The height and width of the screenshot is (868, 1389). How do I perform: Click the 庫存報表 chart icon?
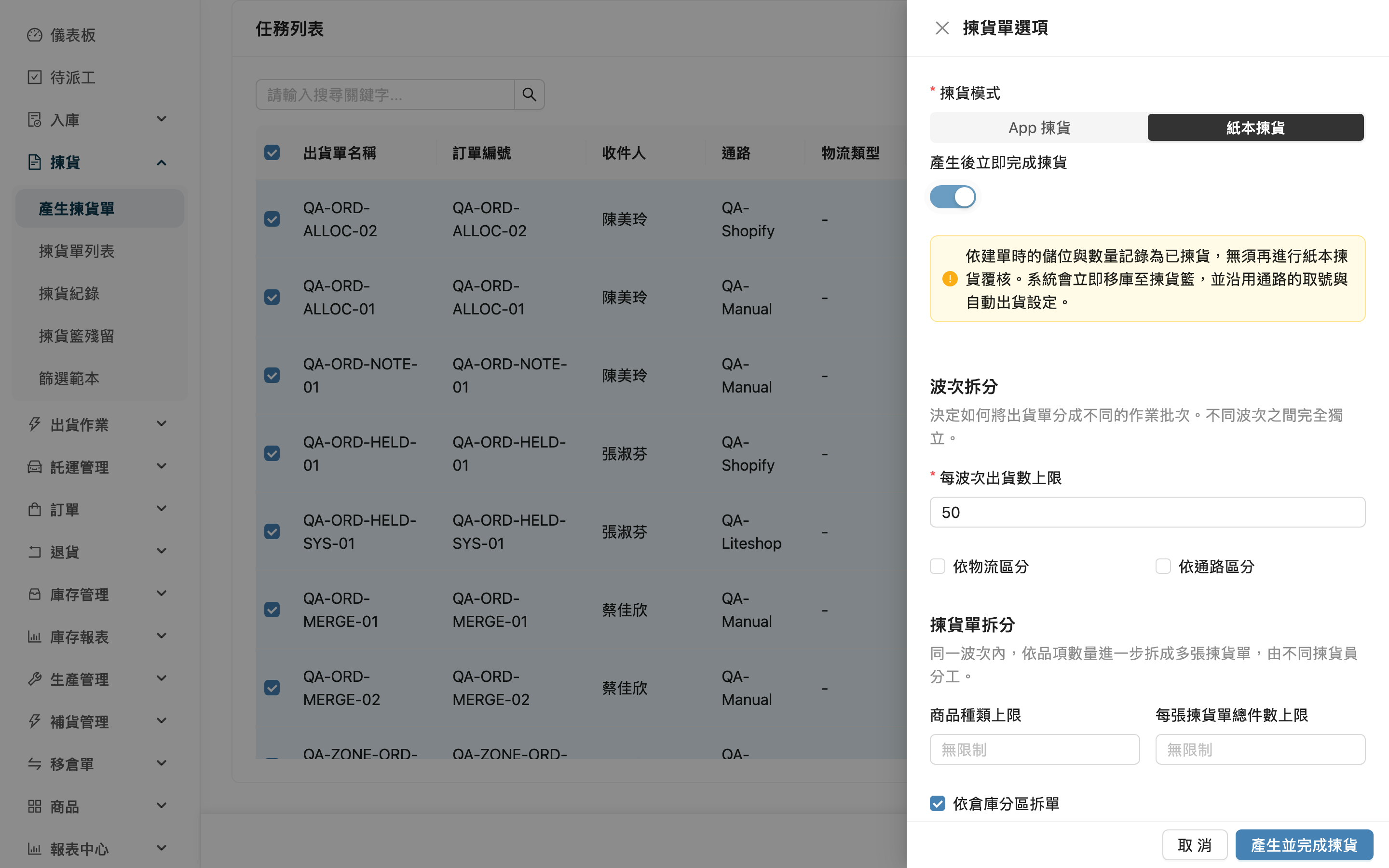coord(34,637)
